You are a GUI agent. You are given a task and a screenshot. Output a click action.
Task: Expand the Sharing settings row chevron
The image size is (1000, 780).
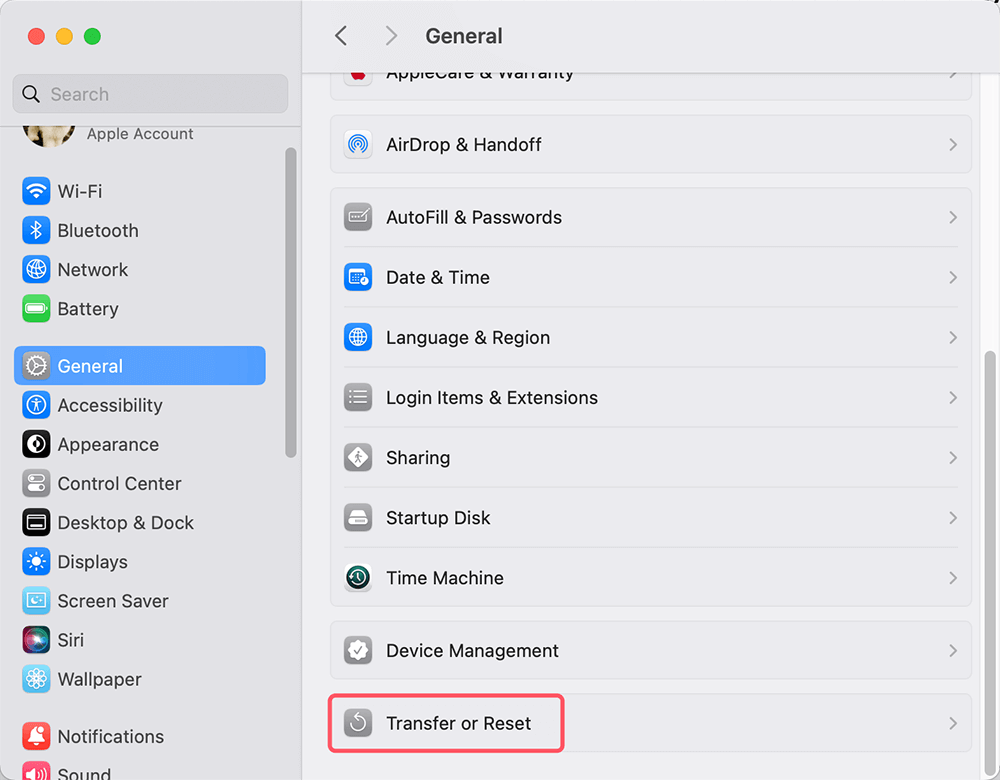(952, 457)
